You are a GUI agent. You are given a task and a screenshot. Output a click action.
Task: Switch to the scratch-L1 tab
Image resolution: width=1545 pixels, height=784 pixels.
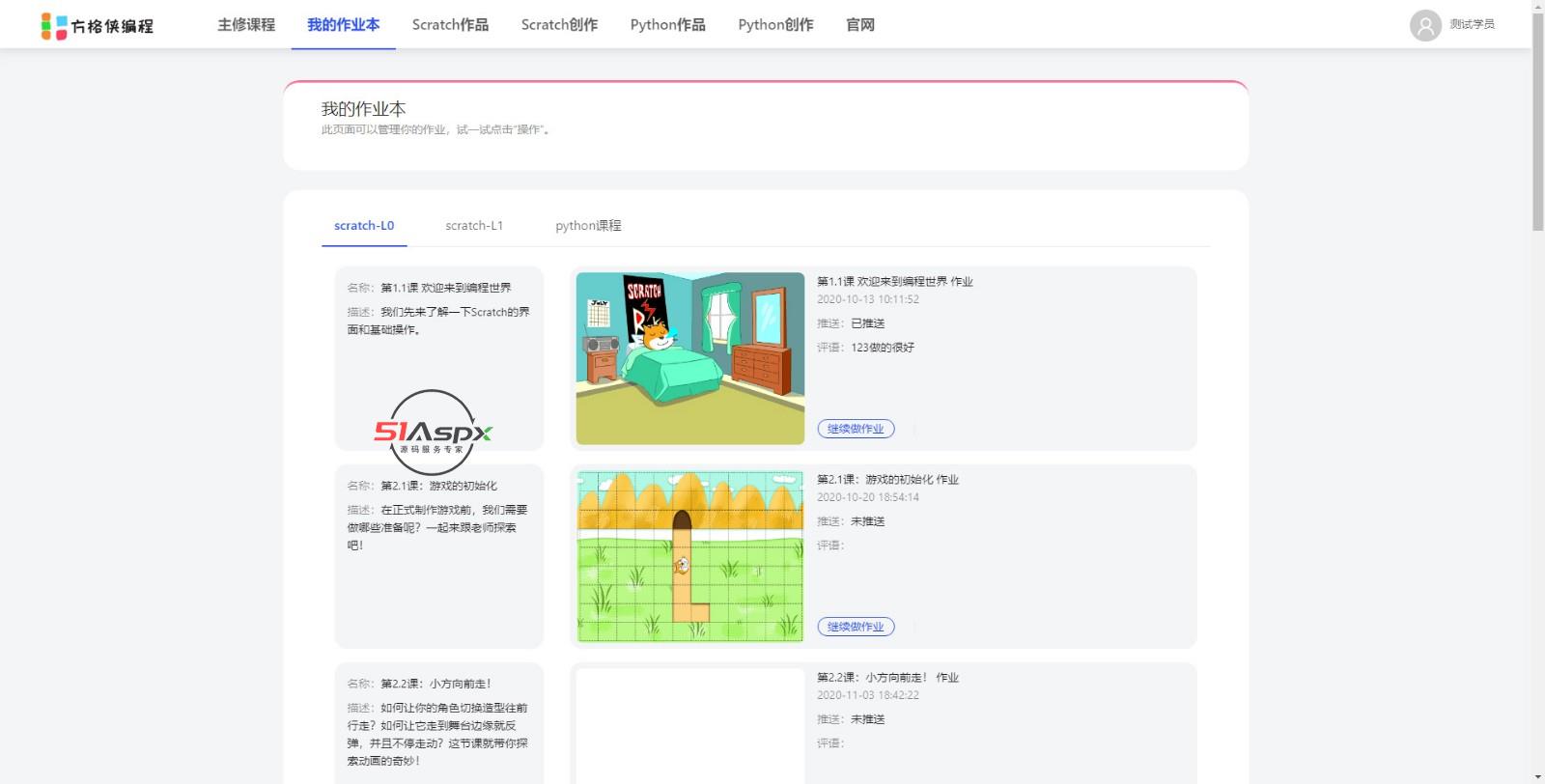pyautogui.click(x=474, y=226)
